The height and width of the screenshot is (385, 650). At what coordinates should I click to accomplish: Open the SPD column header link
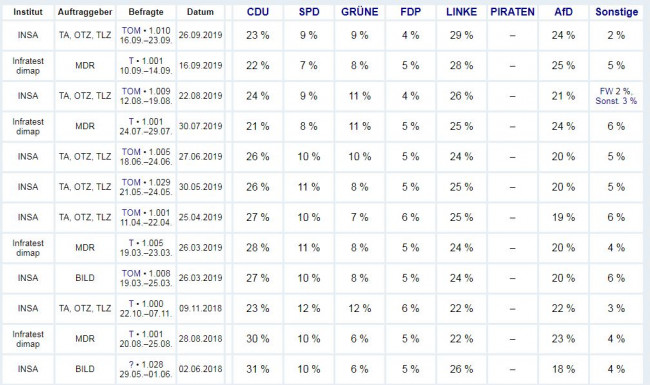(x=309, y=12)
